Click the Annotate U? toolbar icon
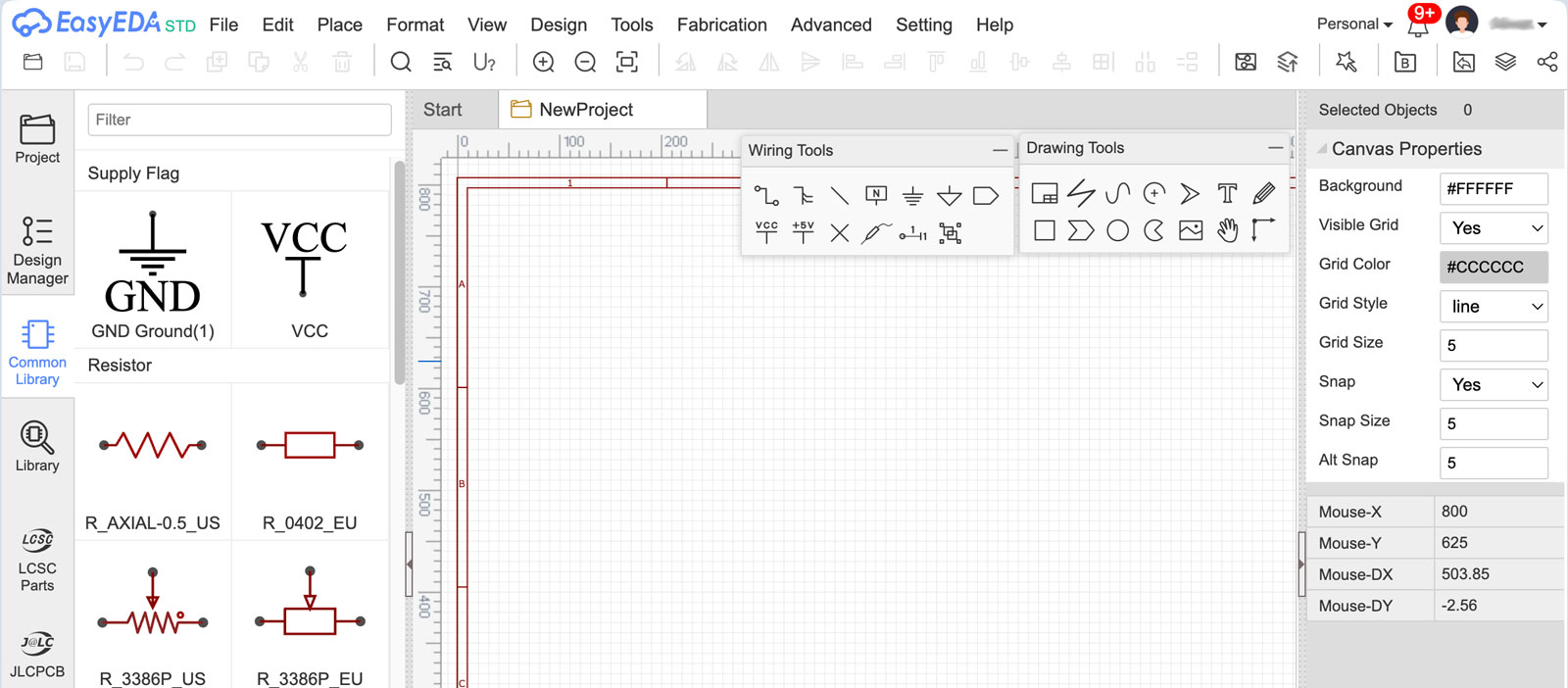This screenshot has width=1568, height=688. click(484, 63)
